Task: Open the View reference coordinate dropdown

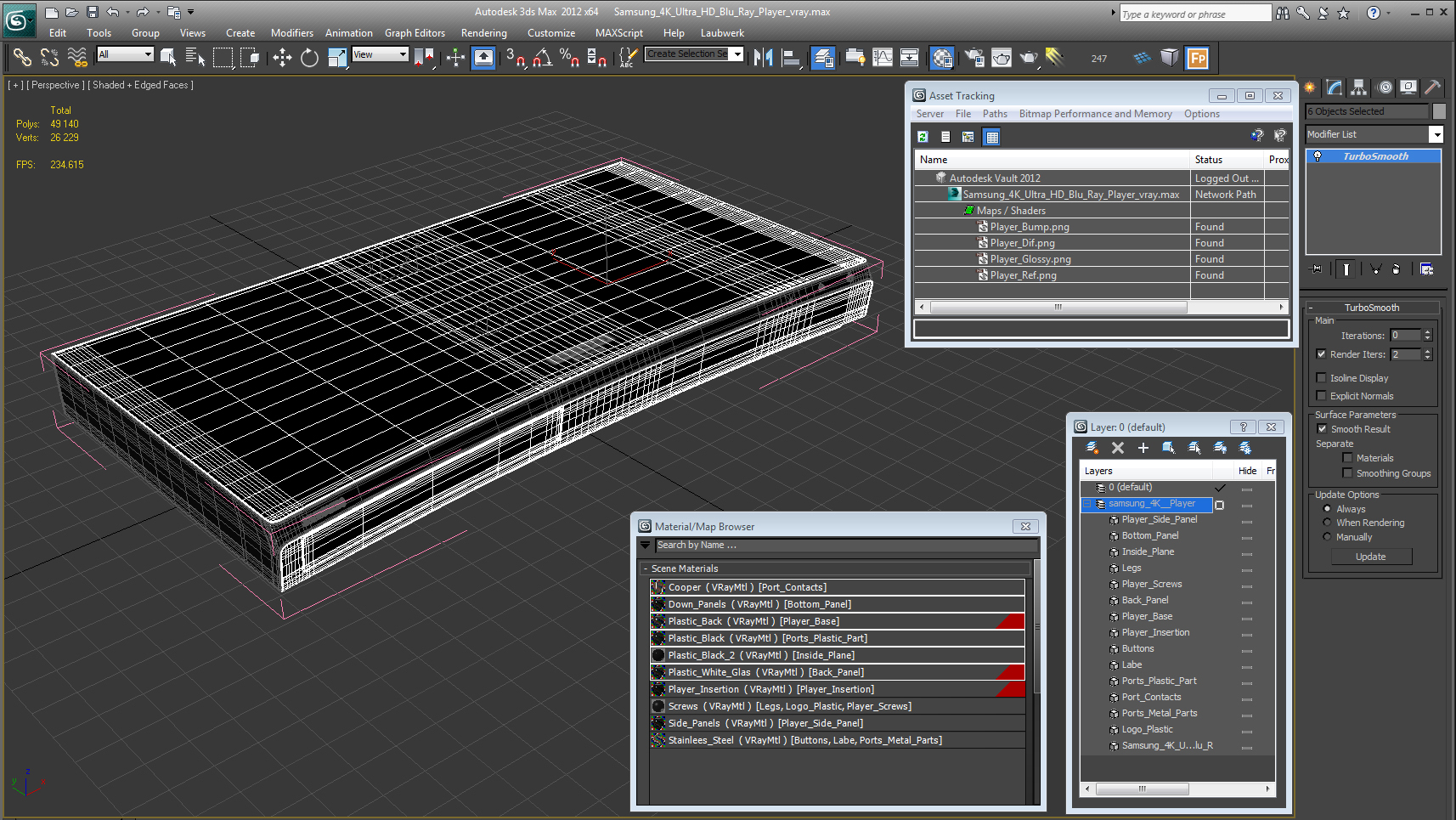Action: (403, 54)
